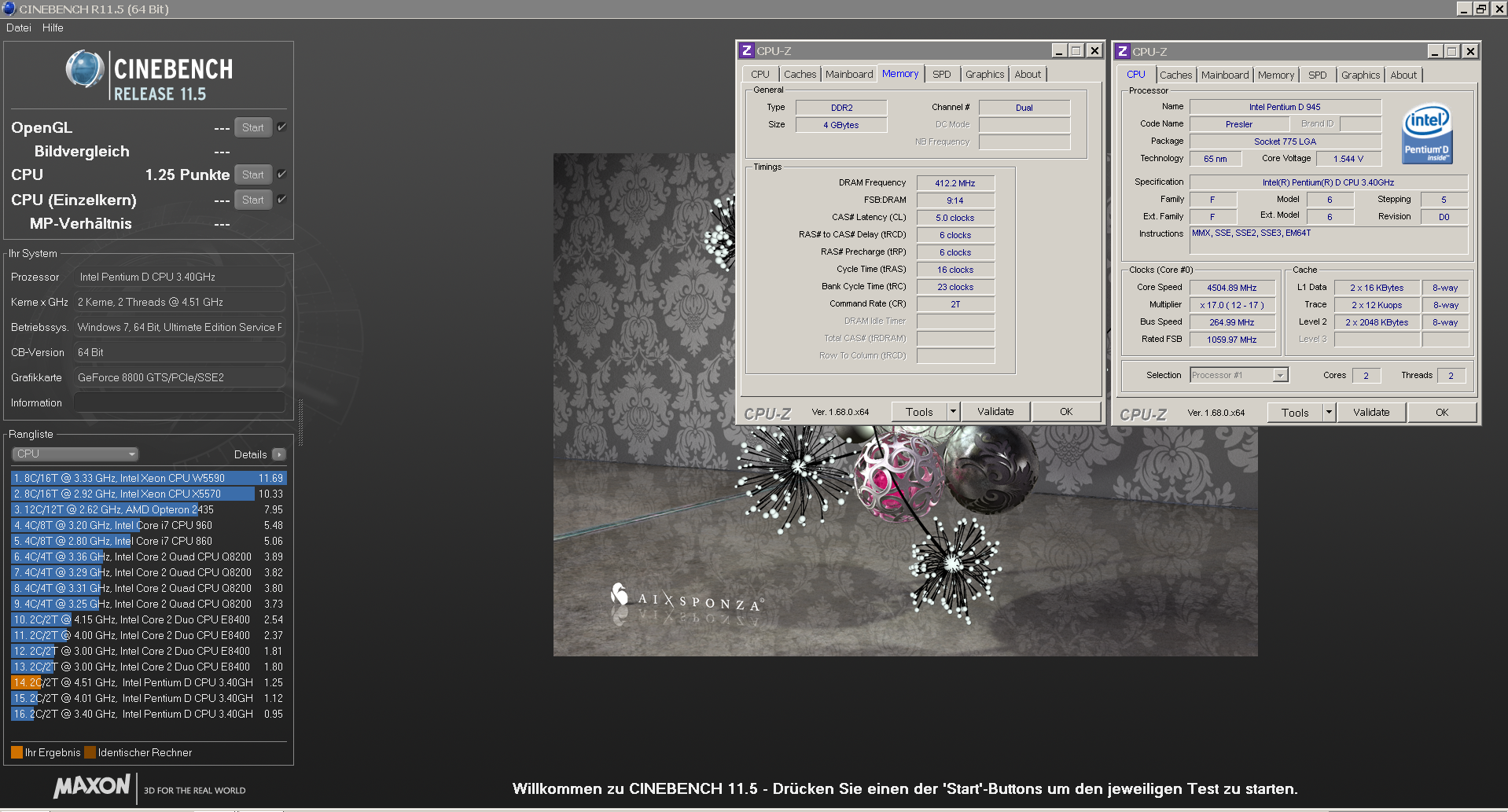Toggle the CPU (Einzelkern) checkbox
Screen dimensions: 1508x812
coord(282,199)
